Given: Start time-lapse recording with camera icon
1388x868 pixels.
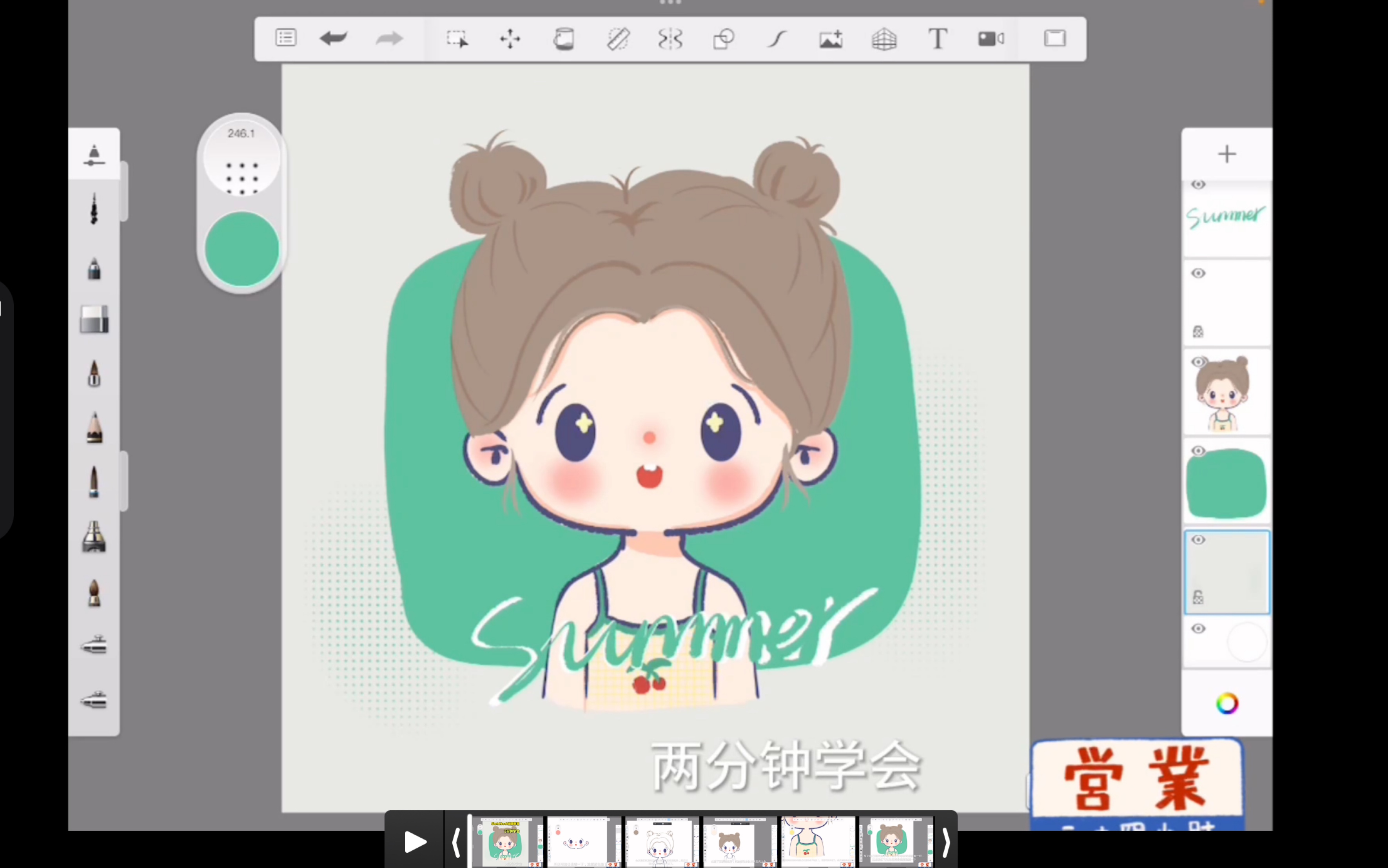Looking at the screenshot, I should pyautogui.click(x=991, y=39).
